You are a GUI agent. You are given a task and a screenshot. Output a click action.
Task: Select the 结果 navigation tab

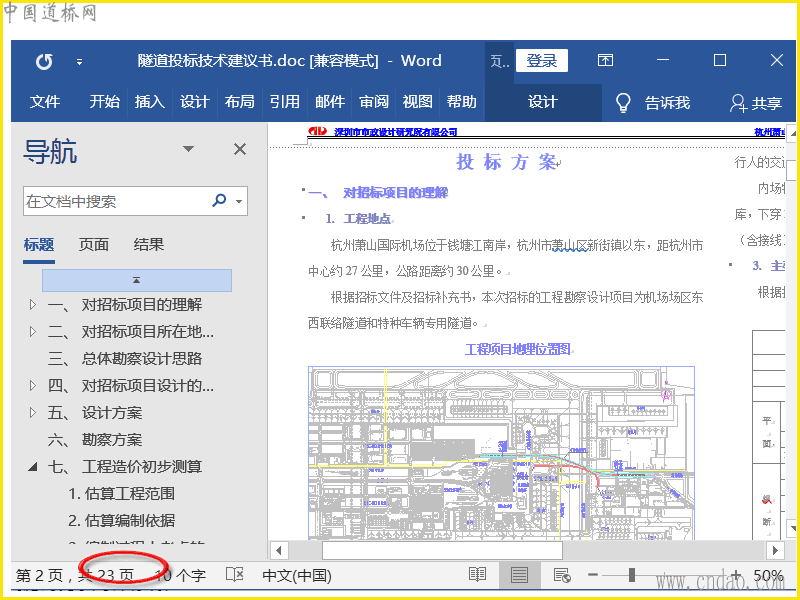click(x=148, y=244)
